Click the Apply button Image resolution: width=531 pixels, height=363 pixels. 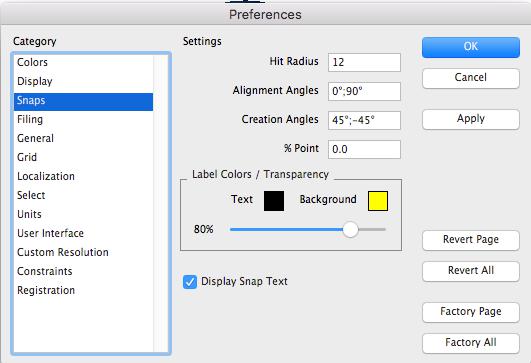point(471,119)
